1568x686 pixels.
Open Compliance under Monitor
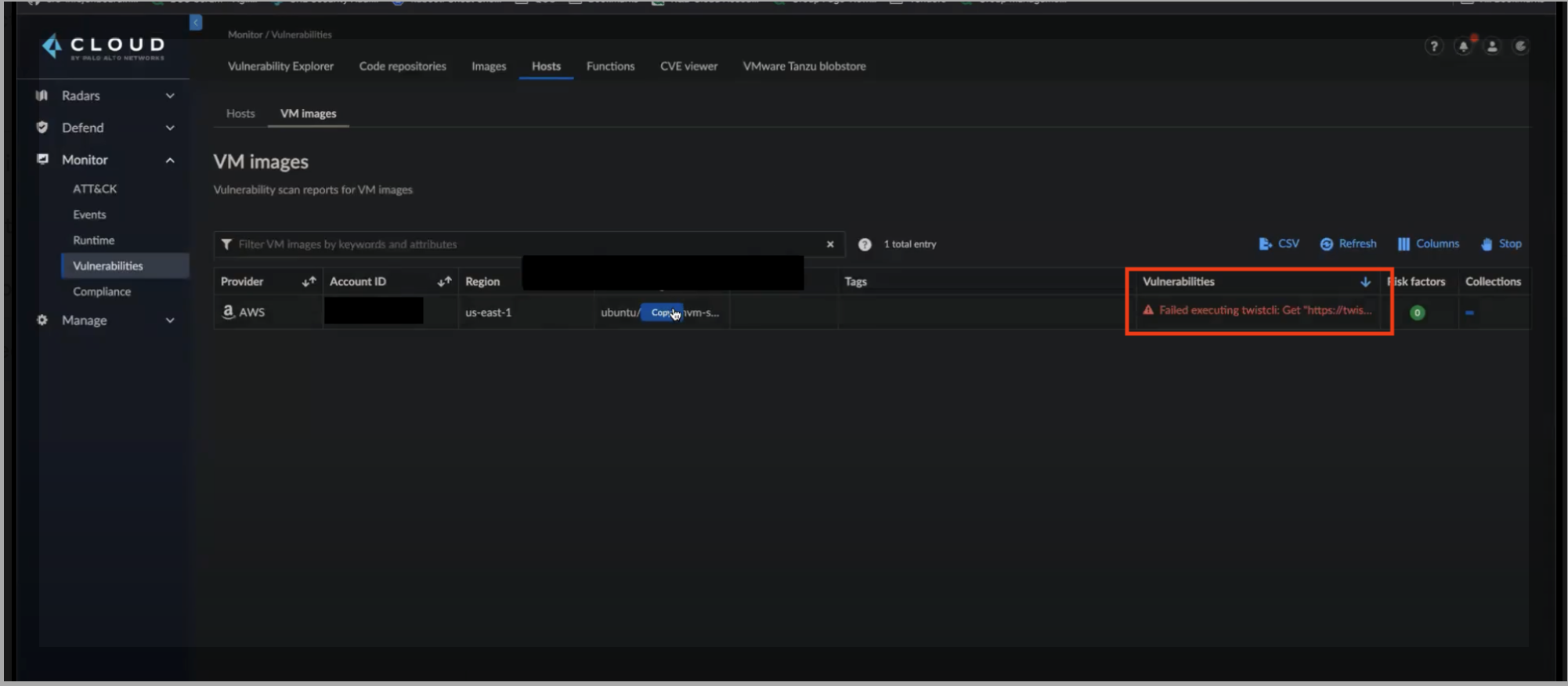[x=102, y=291]
